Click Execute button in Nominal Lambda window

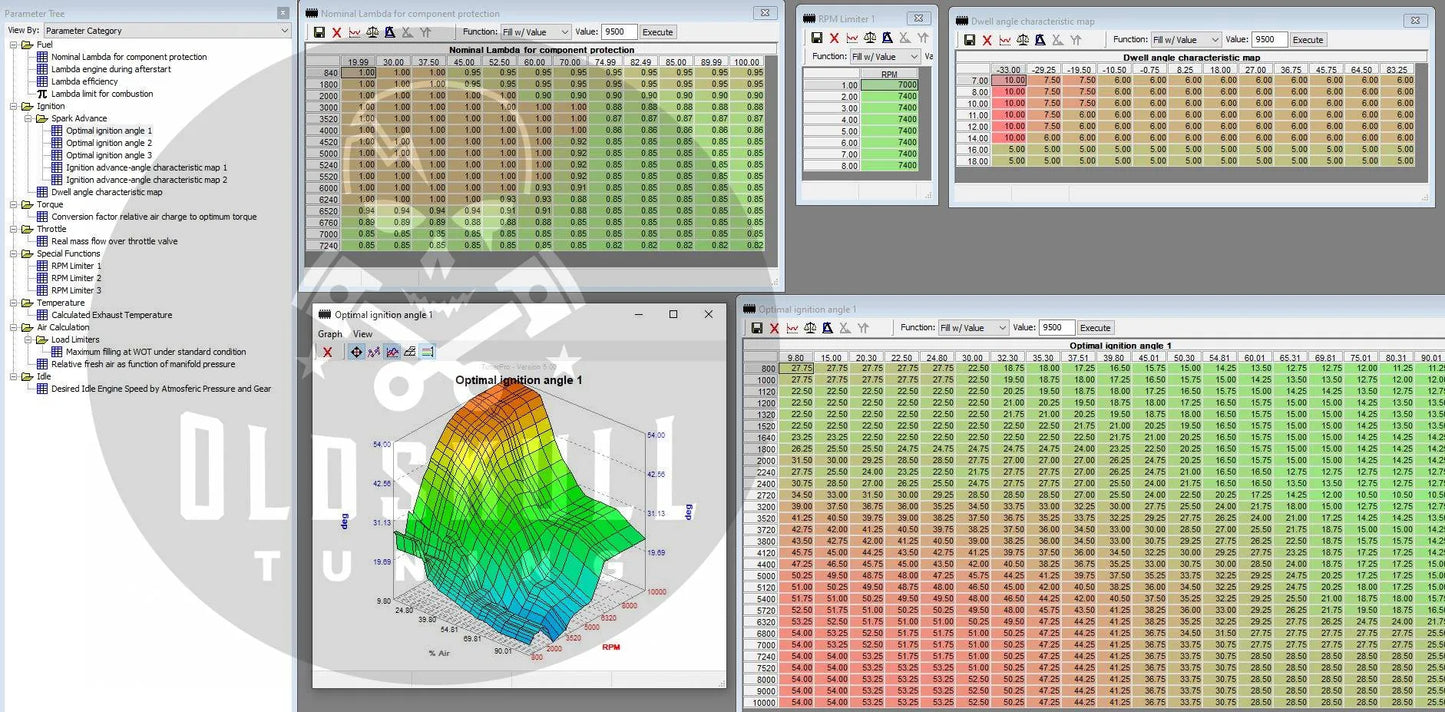click(657, 32)
